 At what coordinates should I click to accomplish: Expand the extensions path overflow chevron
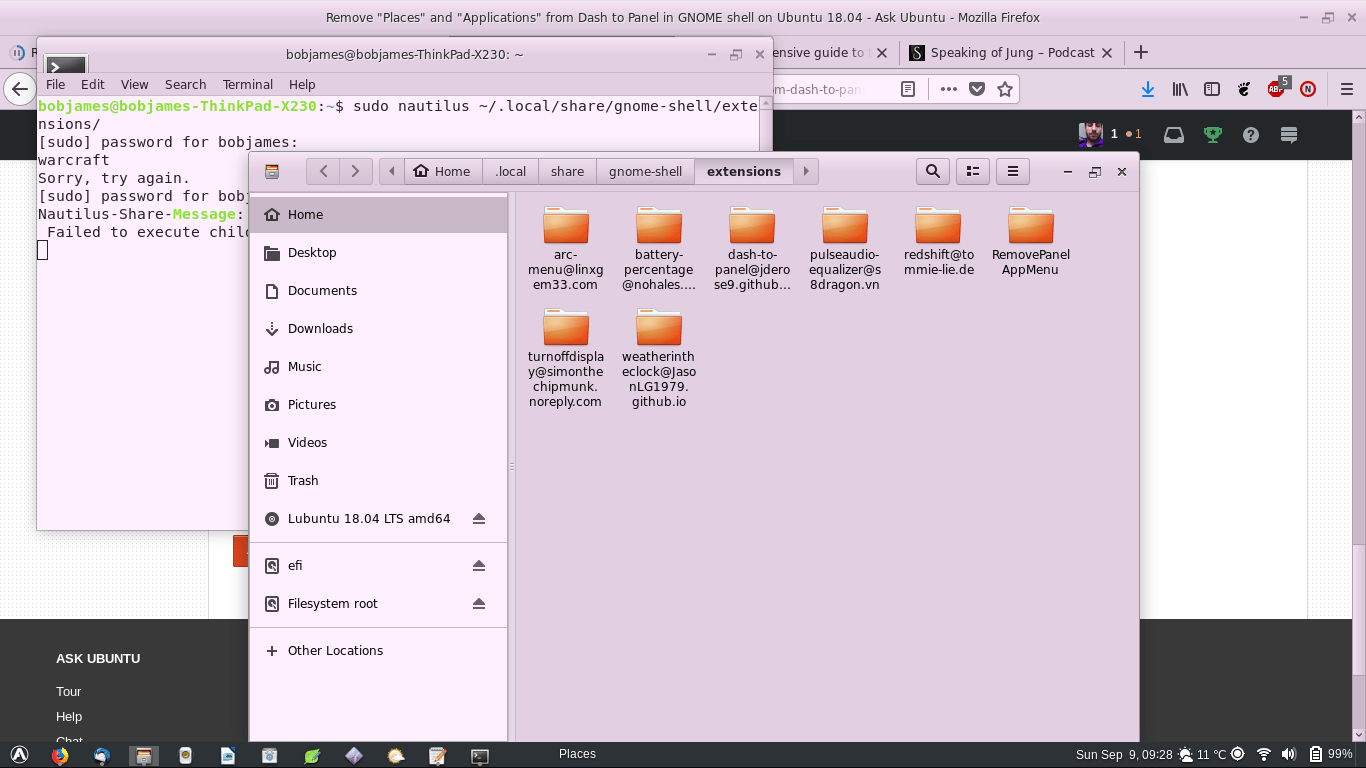(806, 171)
